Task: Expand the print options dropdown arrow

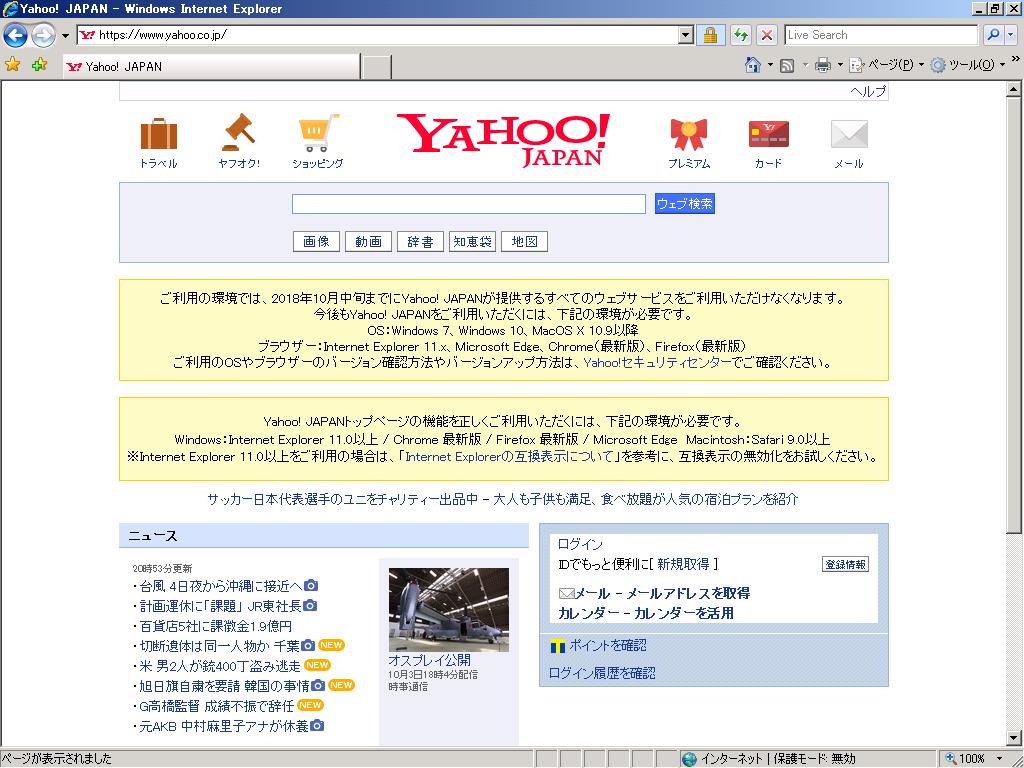Action: point(840,65)
